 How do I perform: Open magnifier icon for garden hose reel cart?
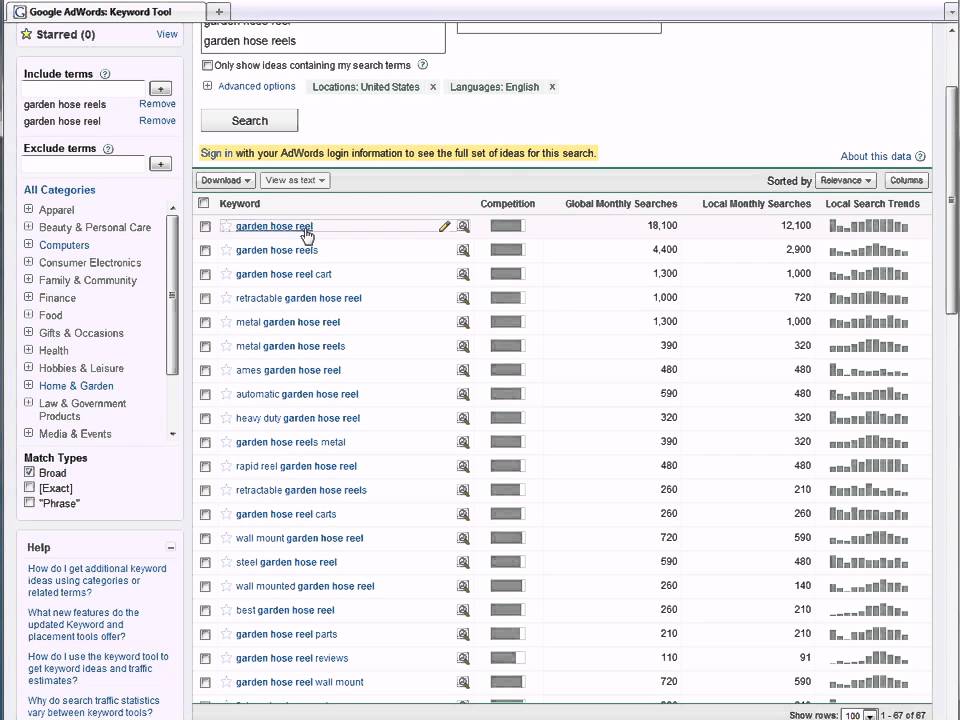point(463,274)
